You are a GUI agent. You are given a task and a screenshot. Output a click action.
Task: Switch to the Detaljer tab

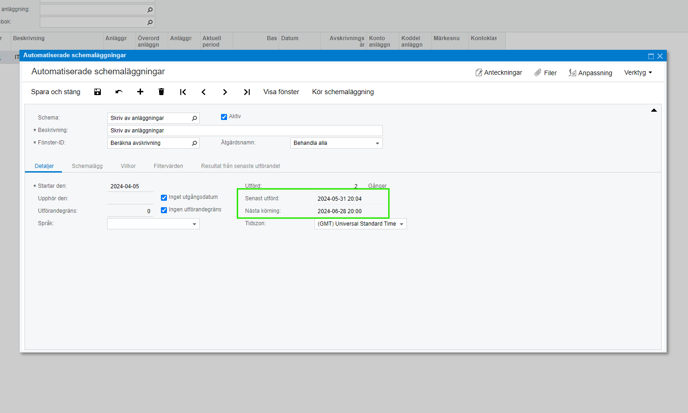click(x=44, y=166)
